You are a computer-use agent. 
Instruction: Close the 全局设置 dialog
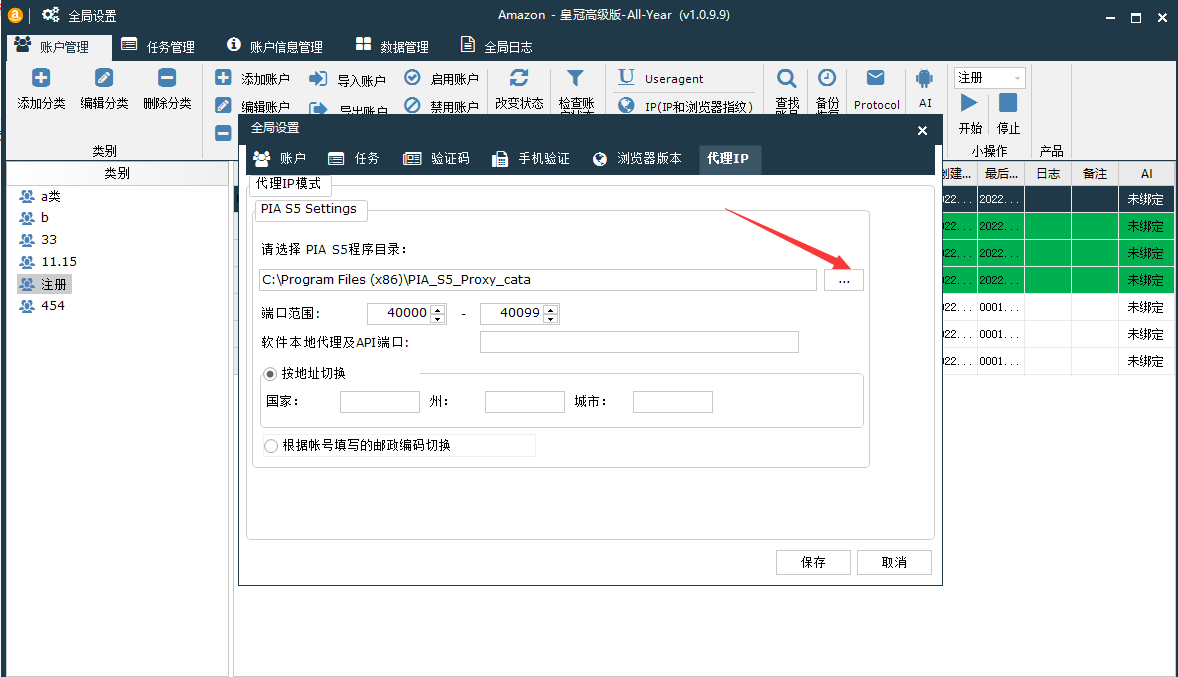923,131
